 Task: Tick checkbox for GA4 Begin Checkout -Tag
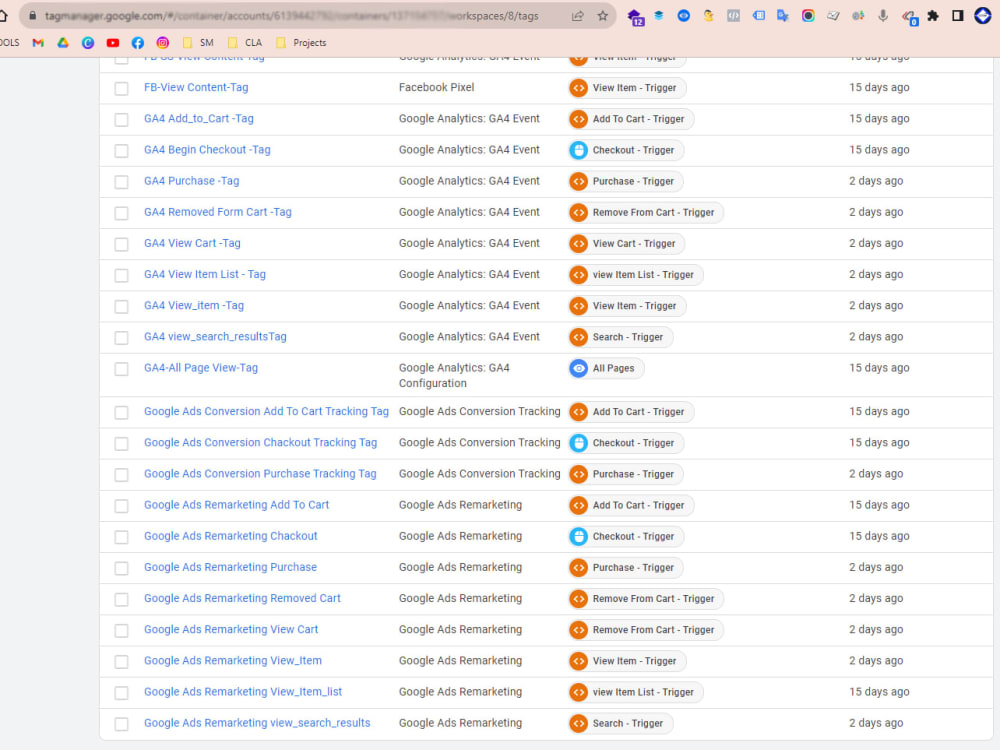121,151
